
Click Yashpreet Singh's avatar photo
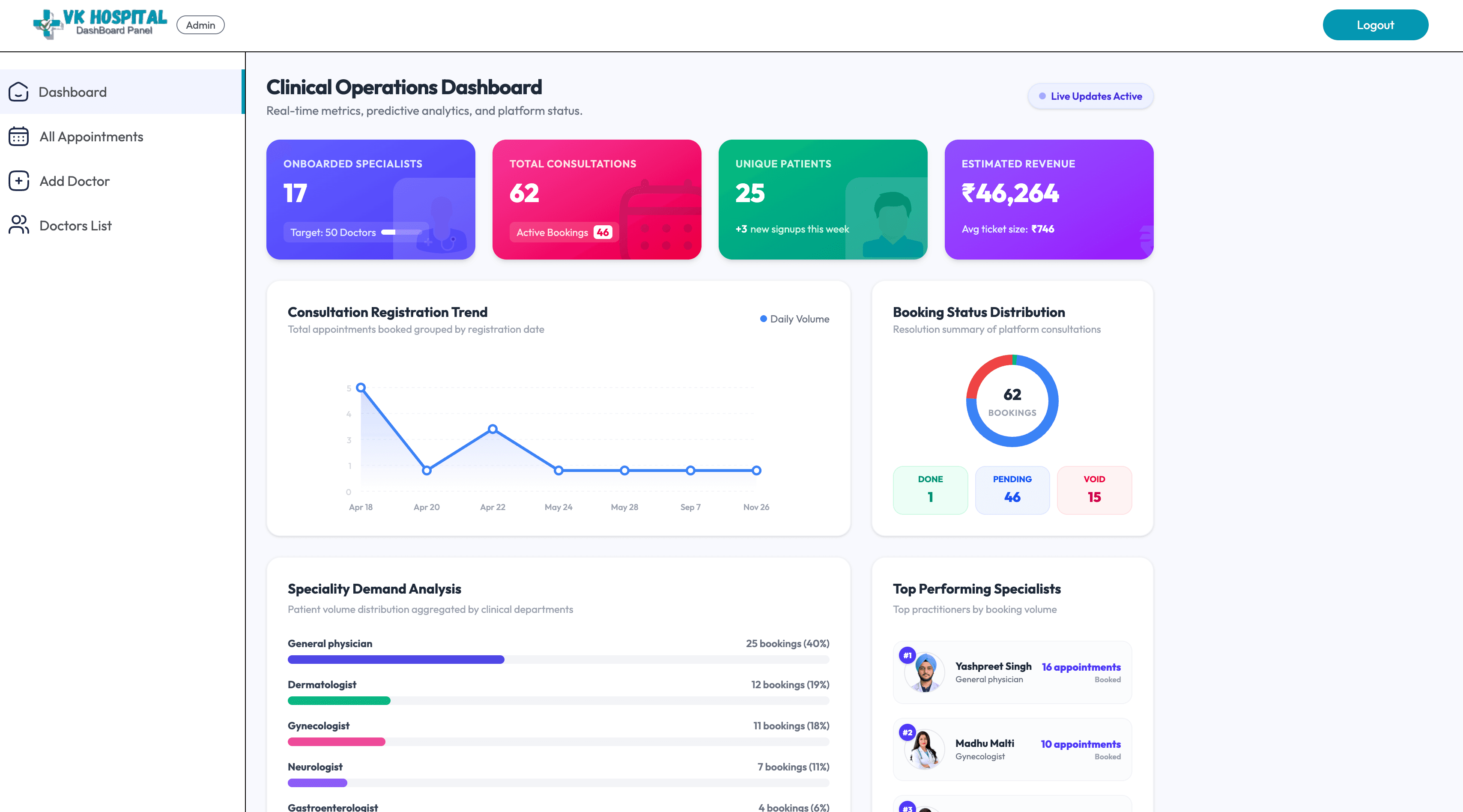click(x=925, y=673)
